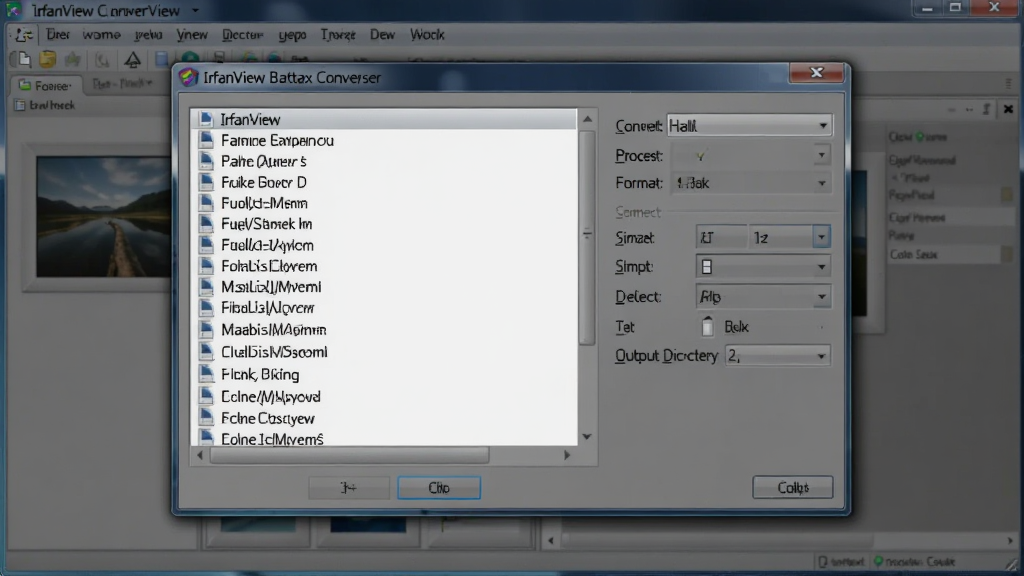Select the FuelVSanek Im list entry
The height and width of the screenshot is (576, 1024).
[266, 224]
